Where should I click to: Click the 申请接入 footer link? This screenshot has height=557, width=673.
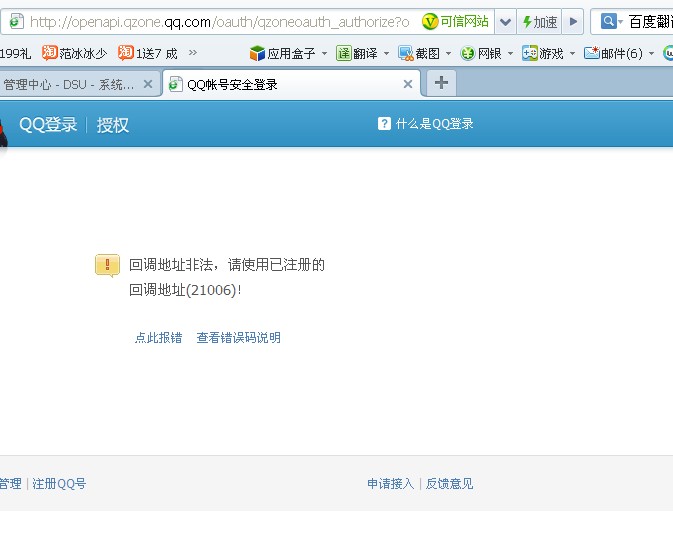tap(391, 484)
